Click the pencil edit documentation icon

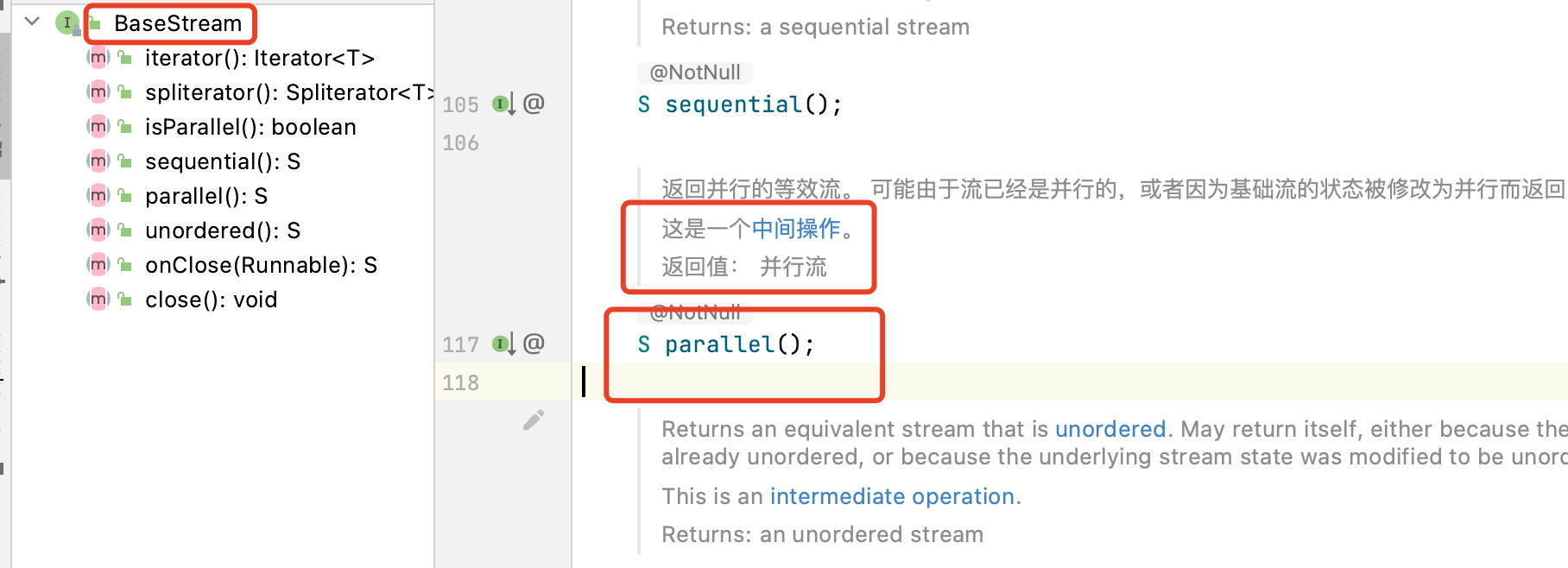[534, 420]
